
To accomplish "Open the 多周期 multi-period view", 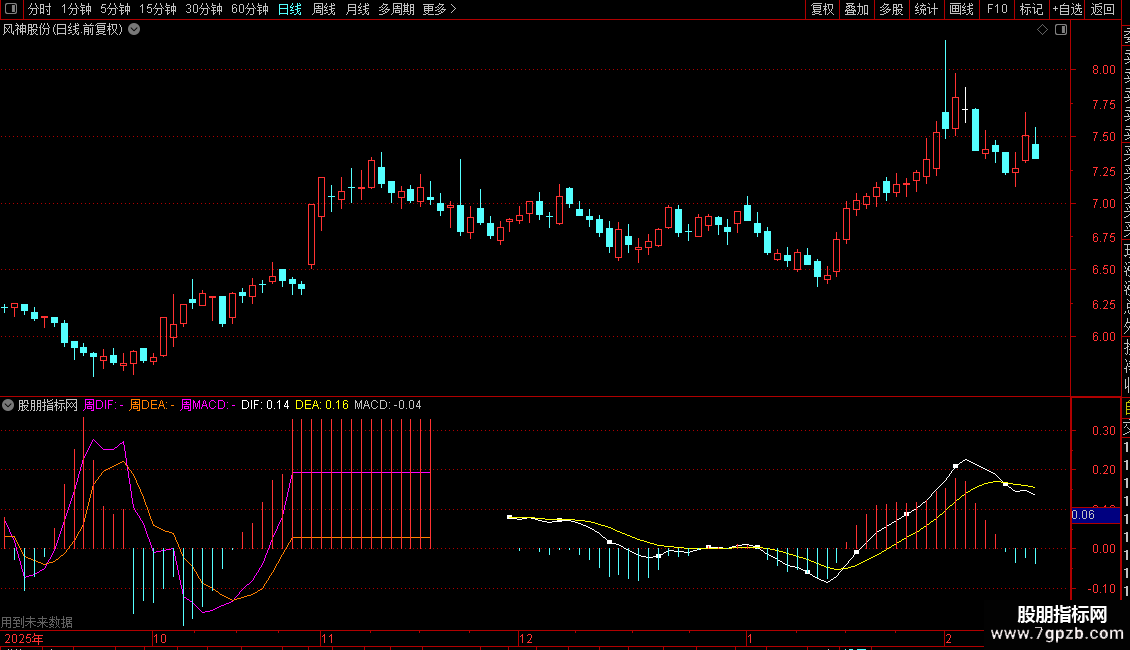I will tap(396, 9).
